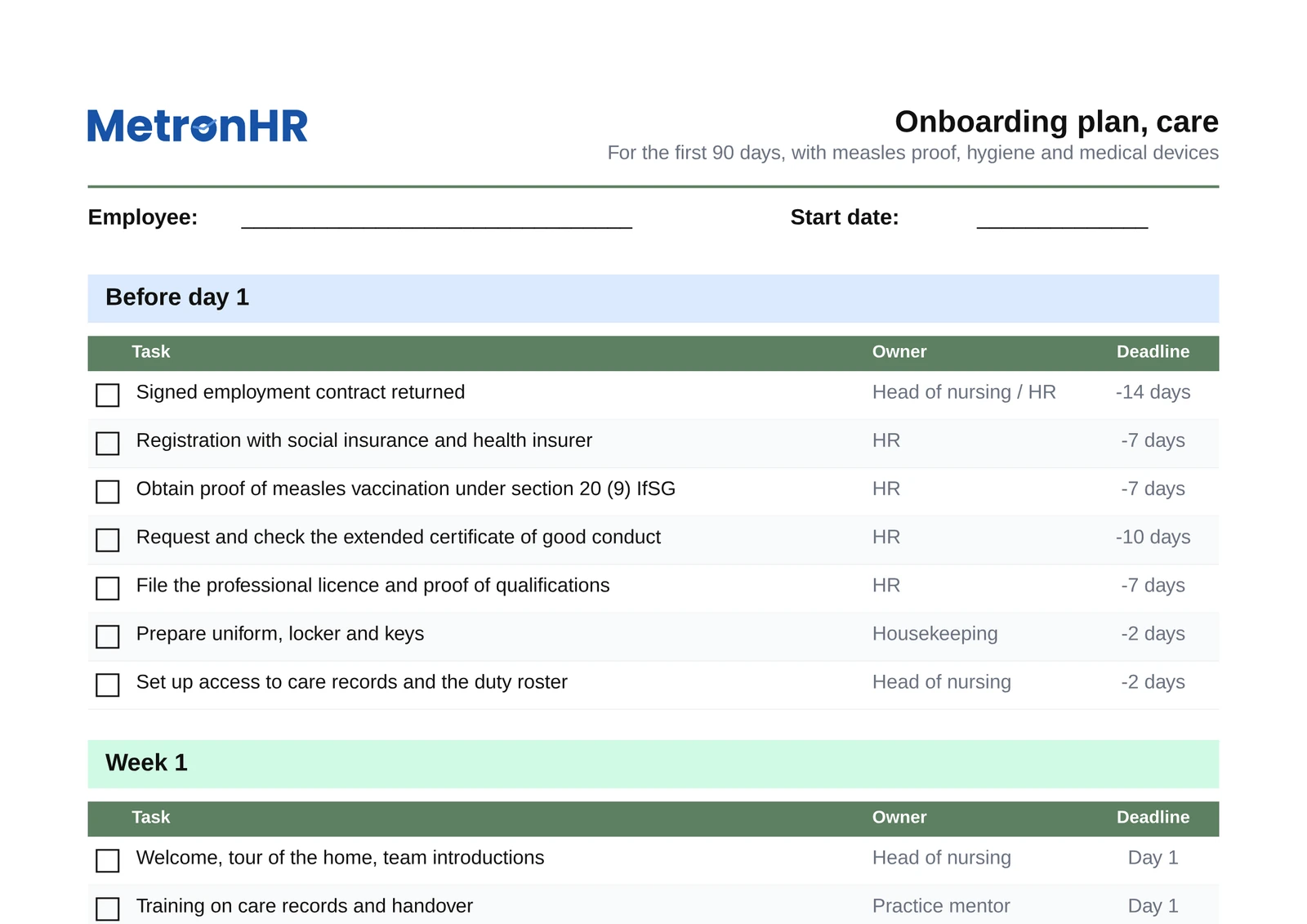Viewport: 1307px width, 924px height.
Task: Select Welcome, tour of the home task text
Action: coord(341,858)
